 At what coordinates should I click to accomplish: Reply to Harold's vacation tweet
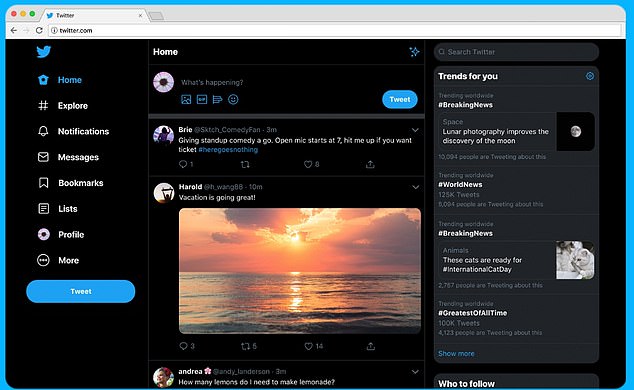click(x=183, y=346)
